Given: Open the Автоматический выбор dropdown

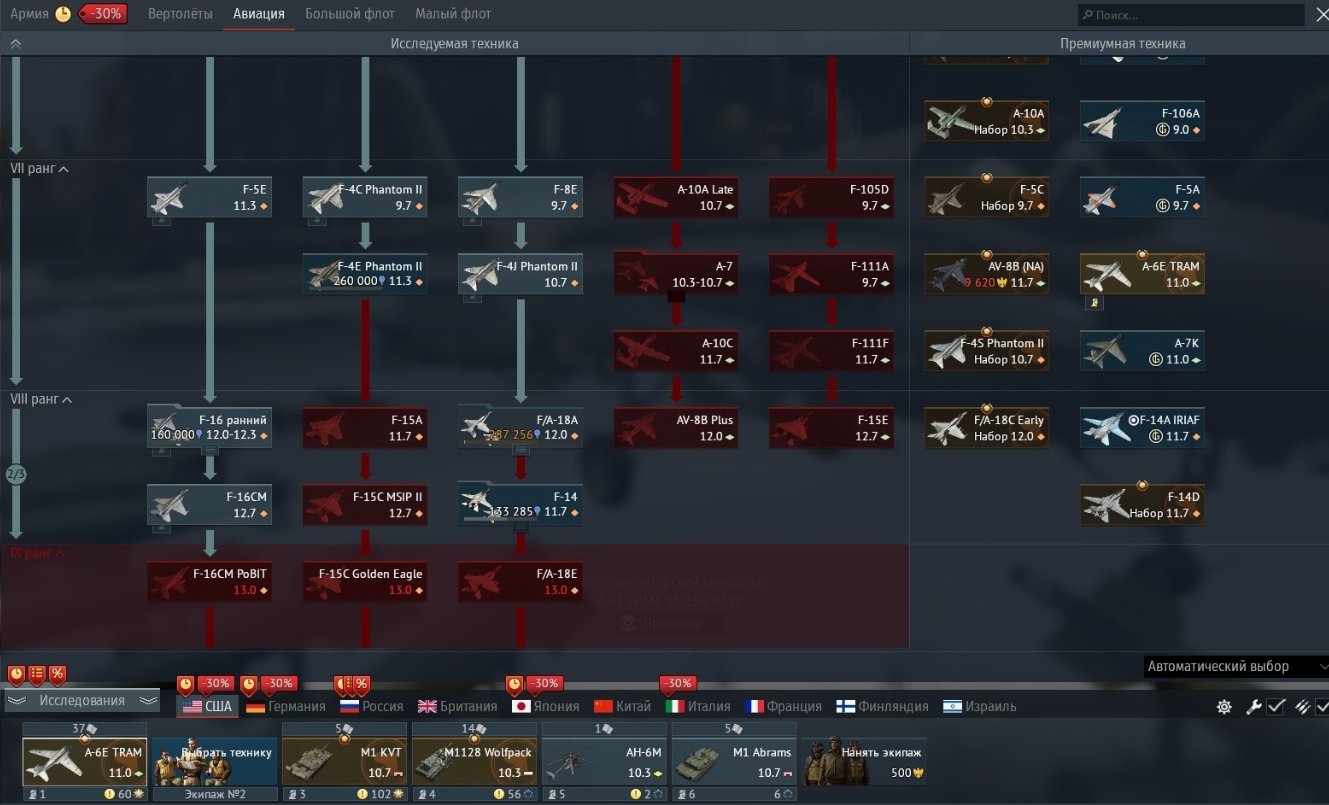Looking at the screenshot, I should (x=1236, y=666).
